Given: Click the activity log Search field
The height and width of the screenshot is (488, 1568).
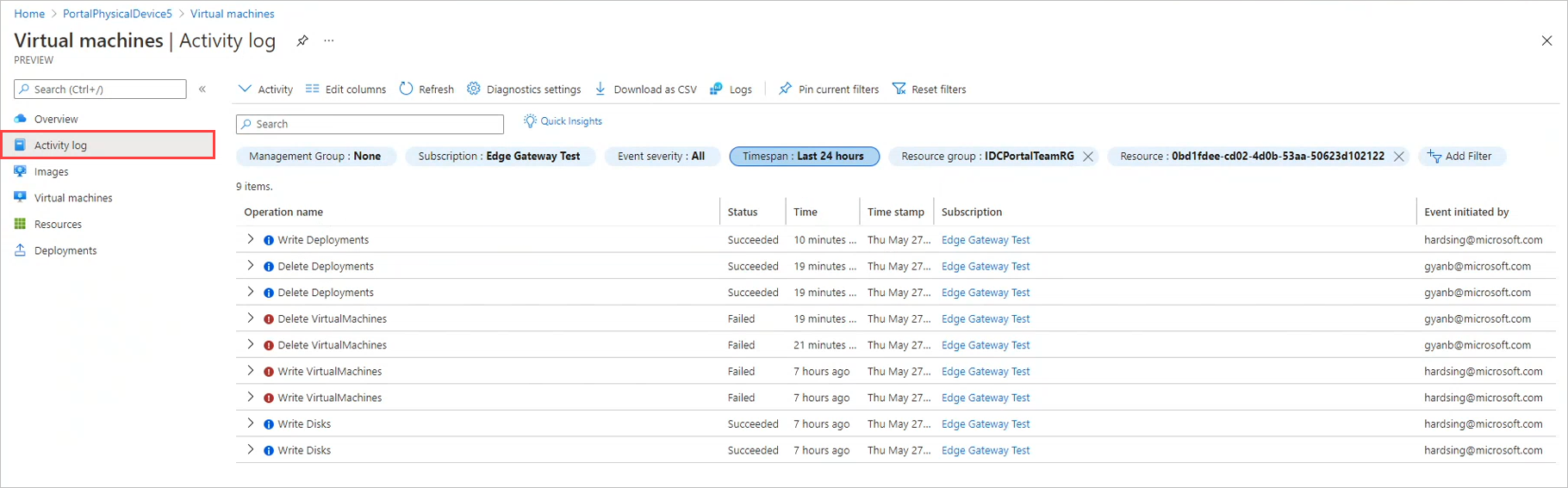Looking at the screenshot, I should [370, 124].
